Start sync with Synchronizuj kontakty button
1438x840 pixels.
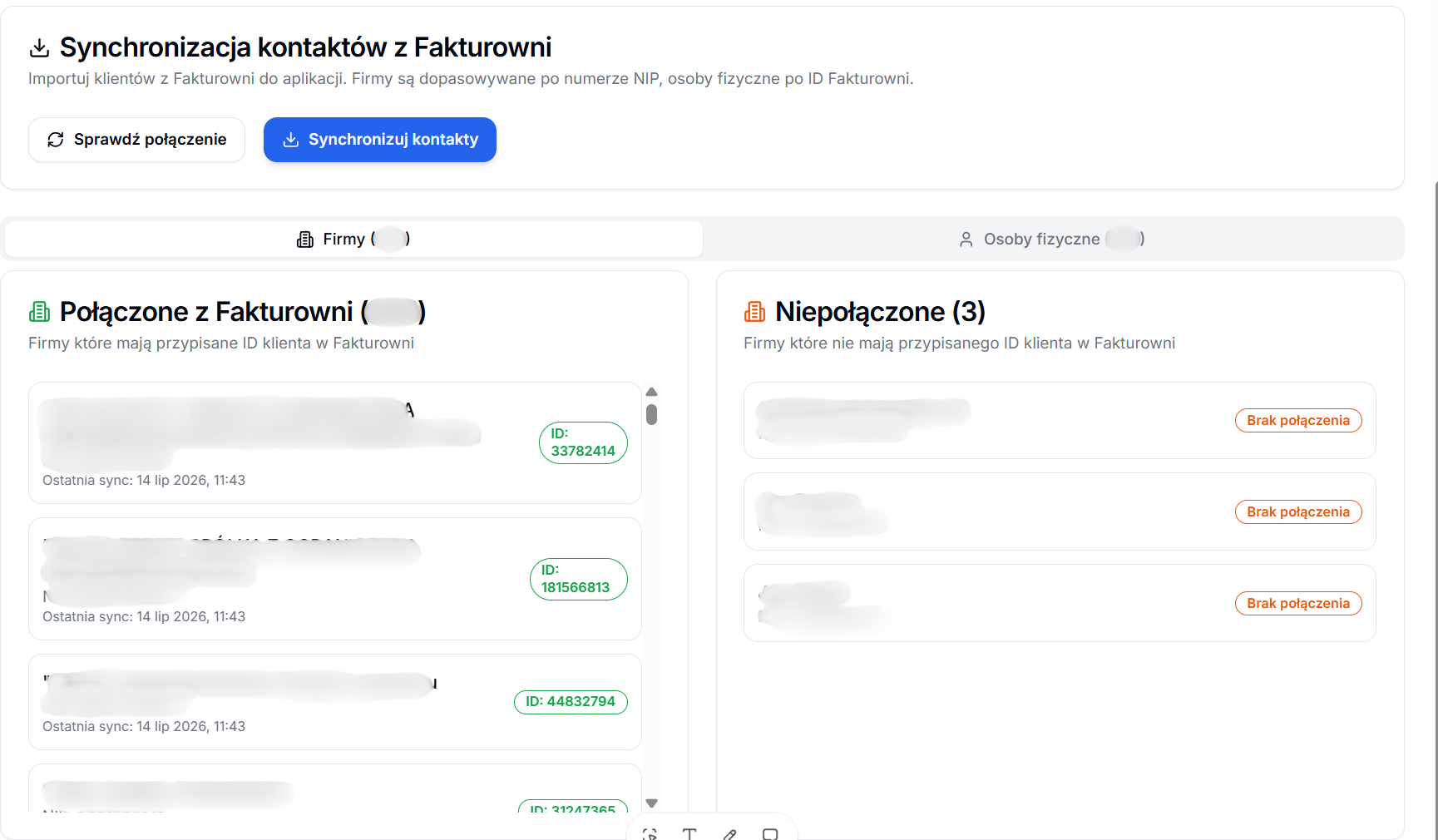(380, 140)
